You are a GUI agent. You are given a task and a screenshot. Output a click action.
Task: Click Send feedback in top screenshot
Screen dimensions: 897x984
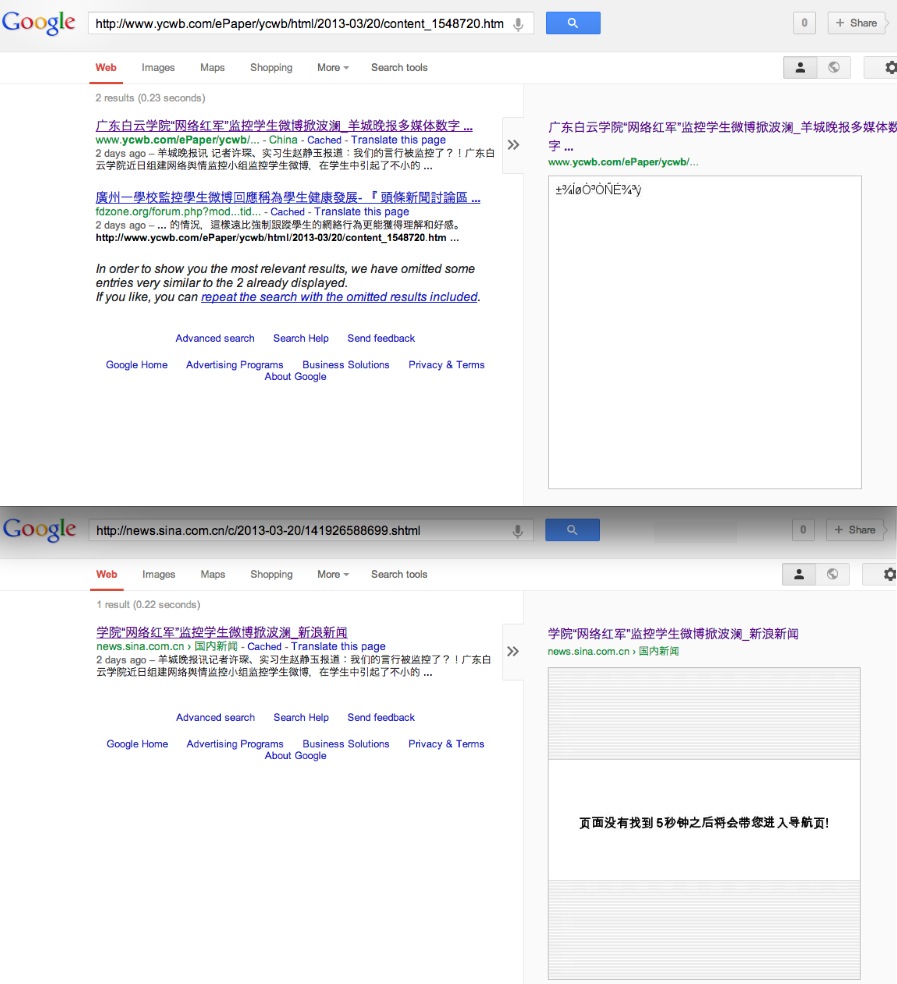click(381, 338)
